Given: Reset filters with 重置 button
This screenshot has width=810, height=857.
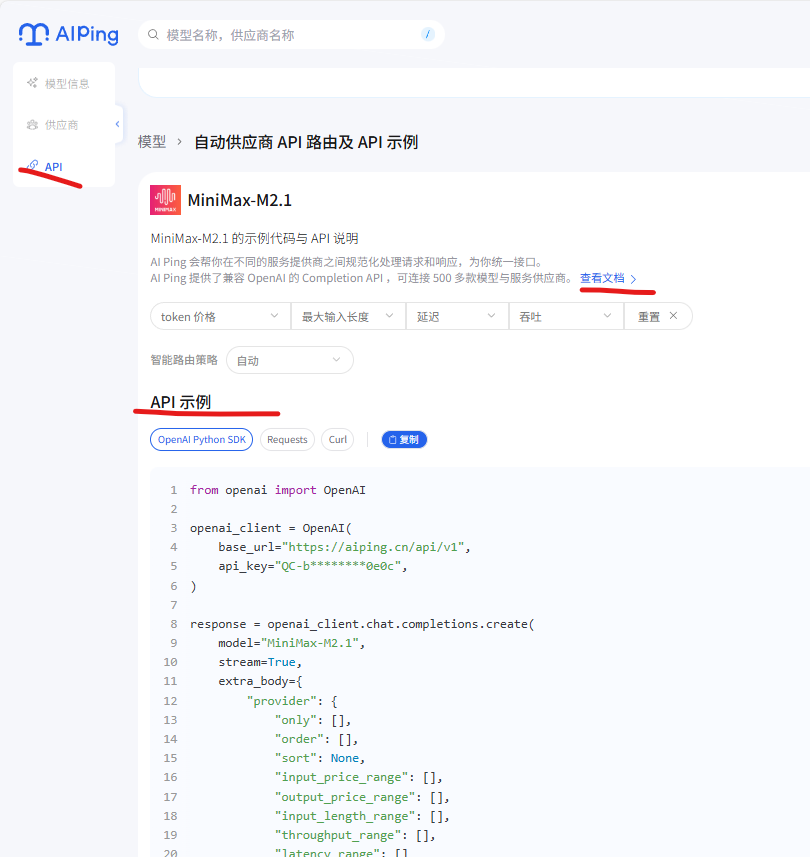Looking at the screenshot, I should click(658, 316).
